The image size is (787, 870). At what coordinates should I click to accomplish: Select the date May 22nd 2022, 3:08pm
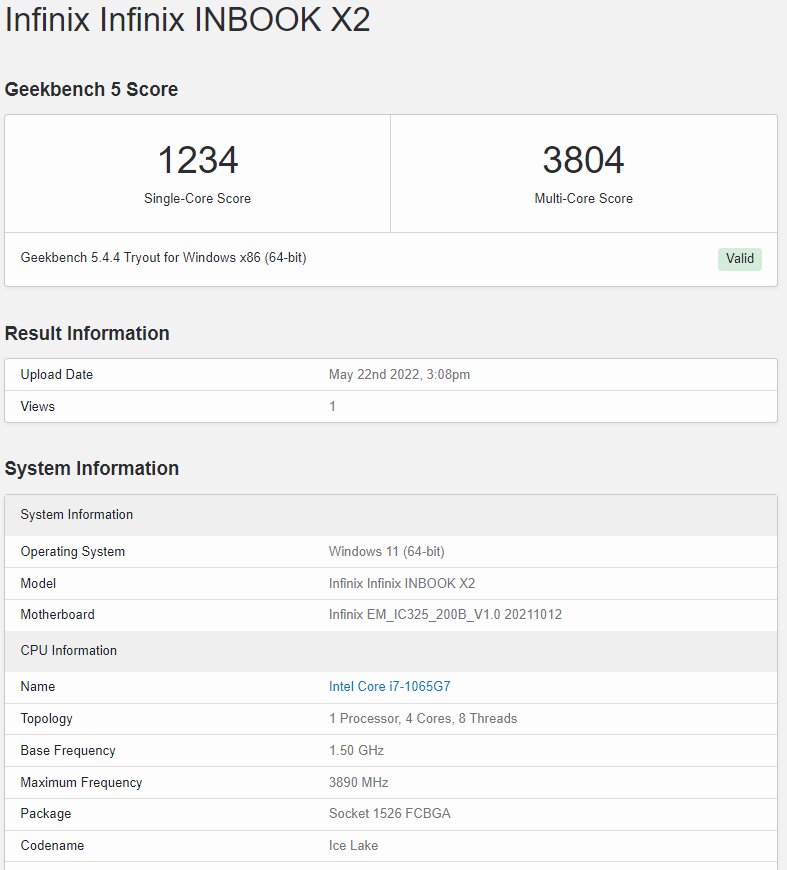pyautogui.click(x=399, y=375)
